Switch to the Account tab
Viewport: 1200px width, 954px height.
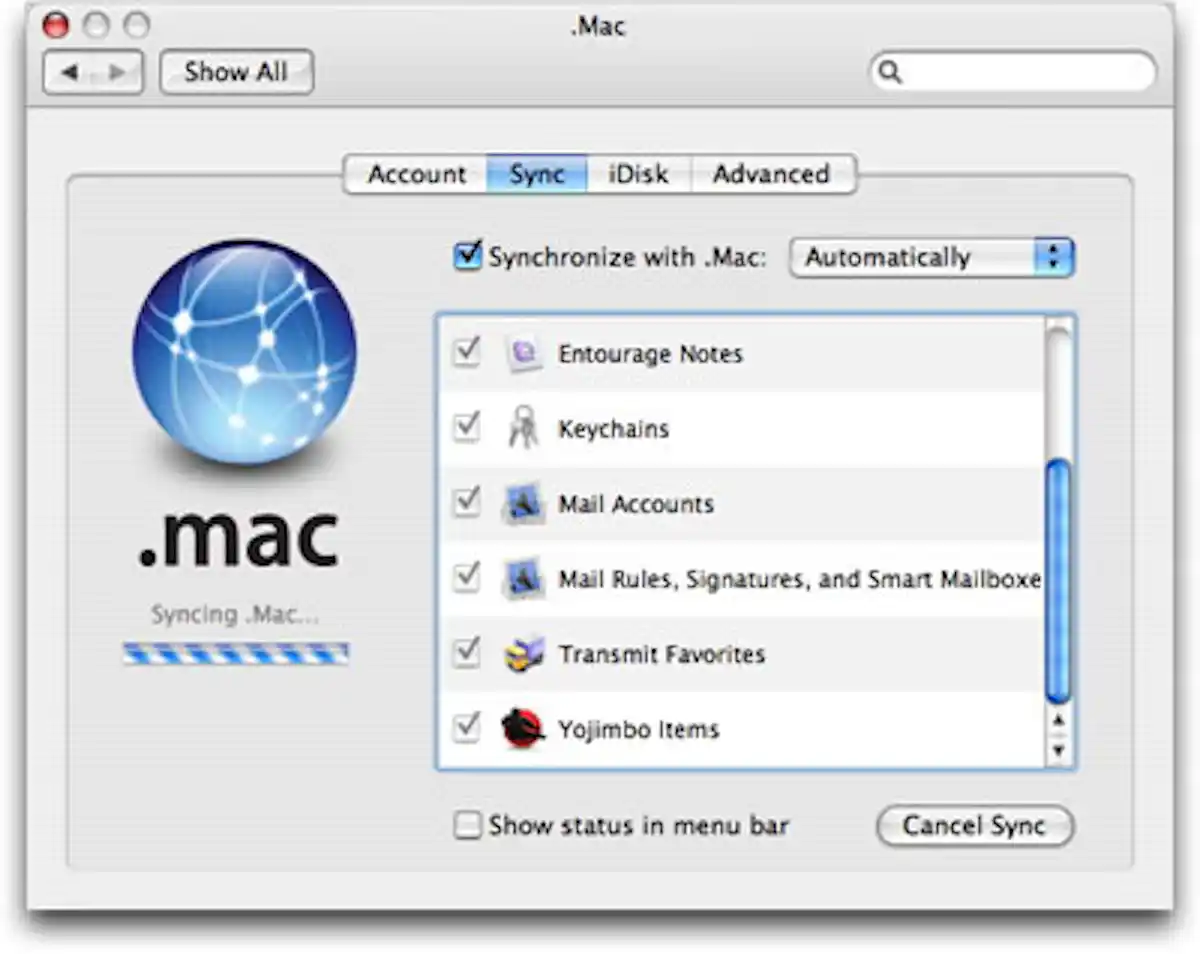coord(415,174)
